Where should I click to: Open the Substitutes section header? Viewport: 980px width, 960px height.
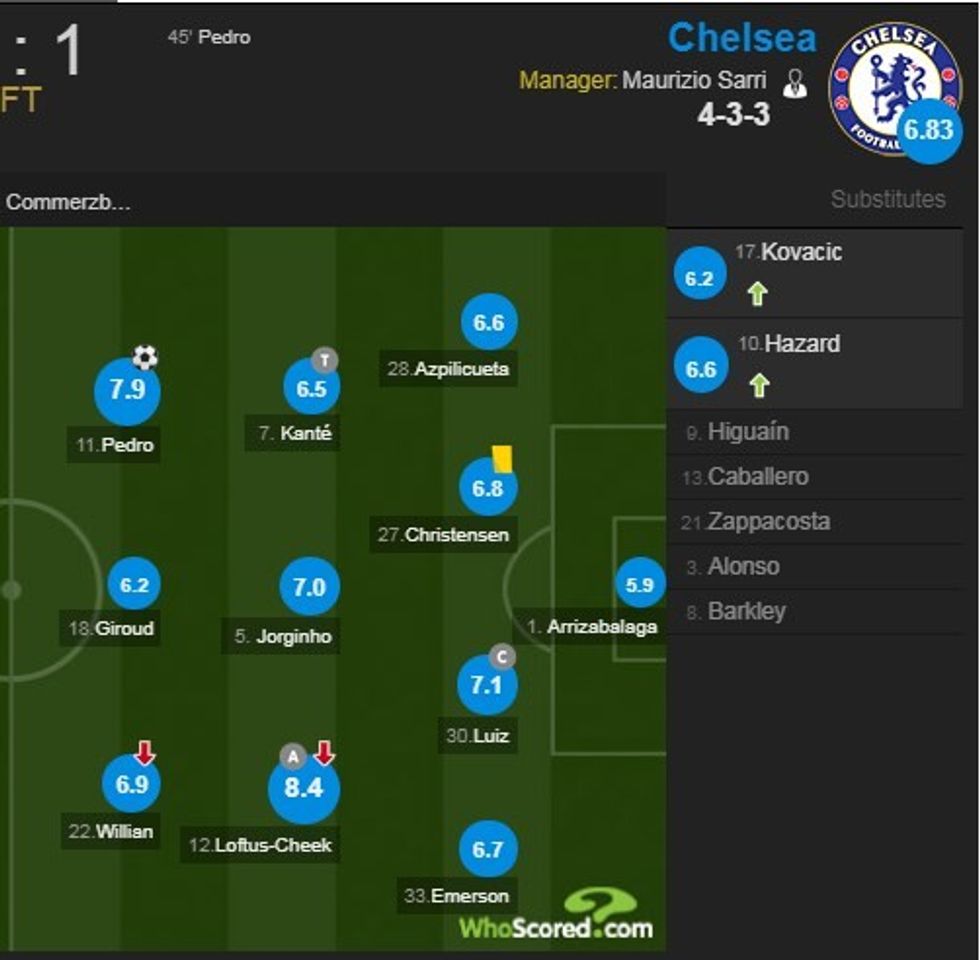click(887, 199)
